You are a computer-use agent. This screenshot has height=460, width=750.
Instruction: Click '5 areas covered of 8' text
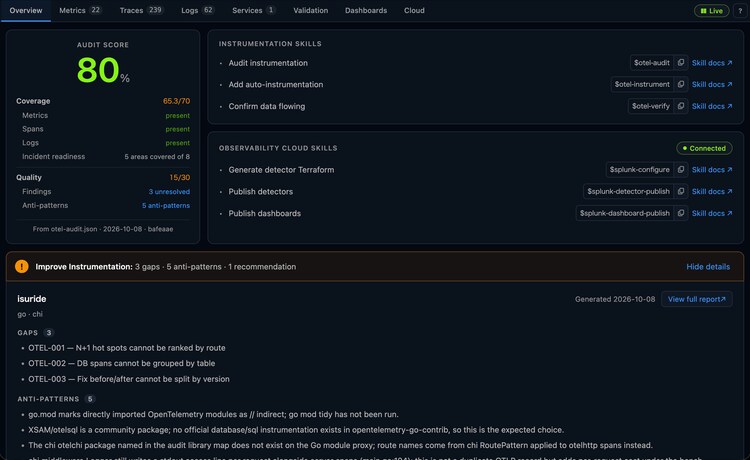click(x=157, y=157)
